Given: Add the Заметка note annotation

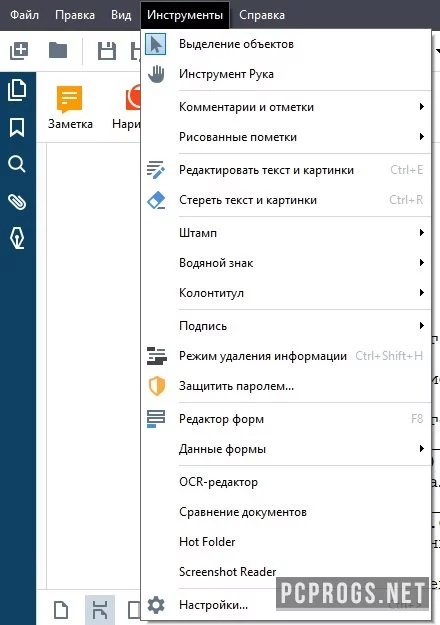Looking at the screenshot, I should coord(70,108).
